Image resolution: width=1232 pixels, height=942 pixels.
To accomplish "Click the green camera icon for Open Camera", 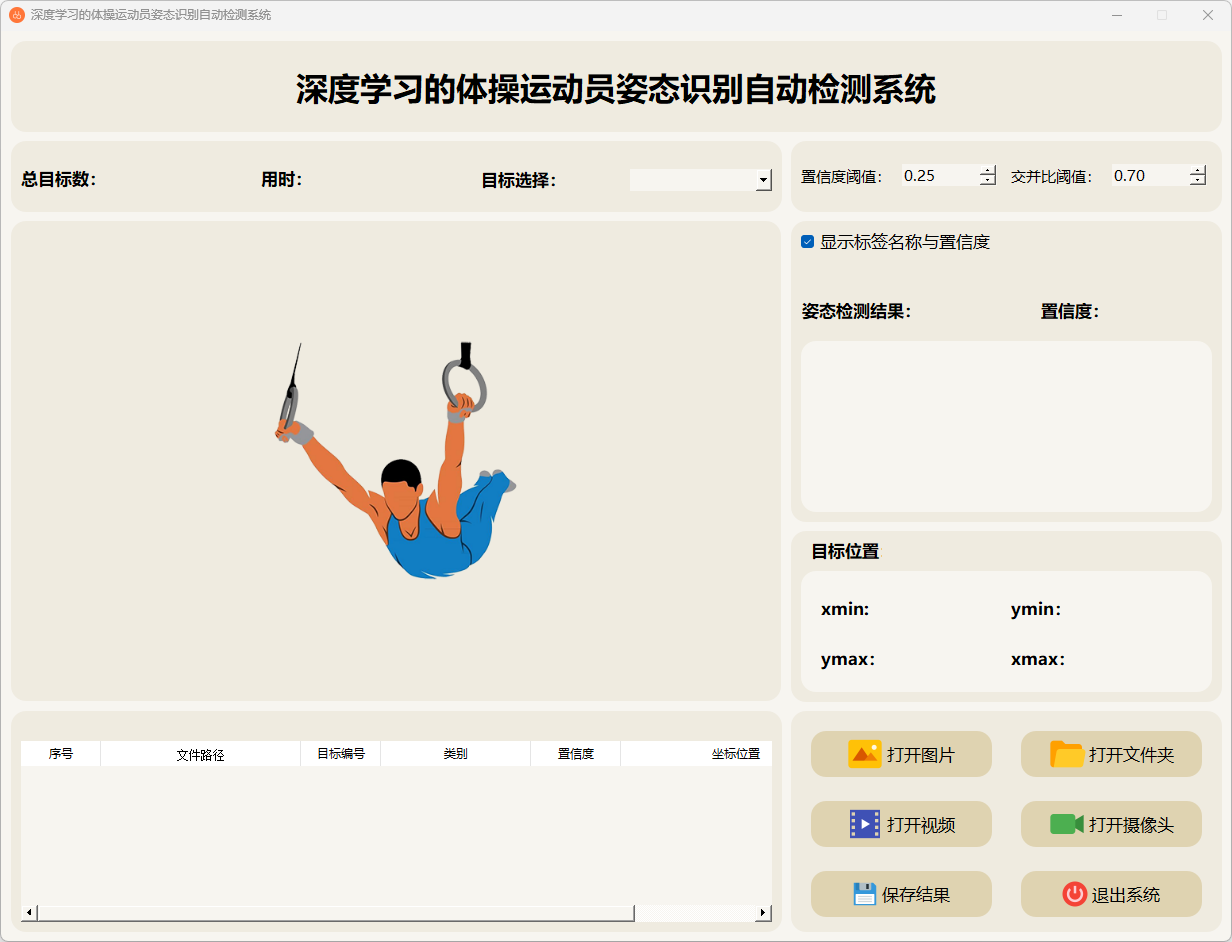I will point(1067,824).
